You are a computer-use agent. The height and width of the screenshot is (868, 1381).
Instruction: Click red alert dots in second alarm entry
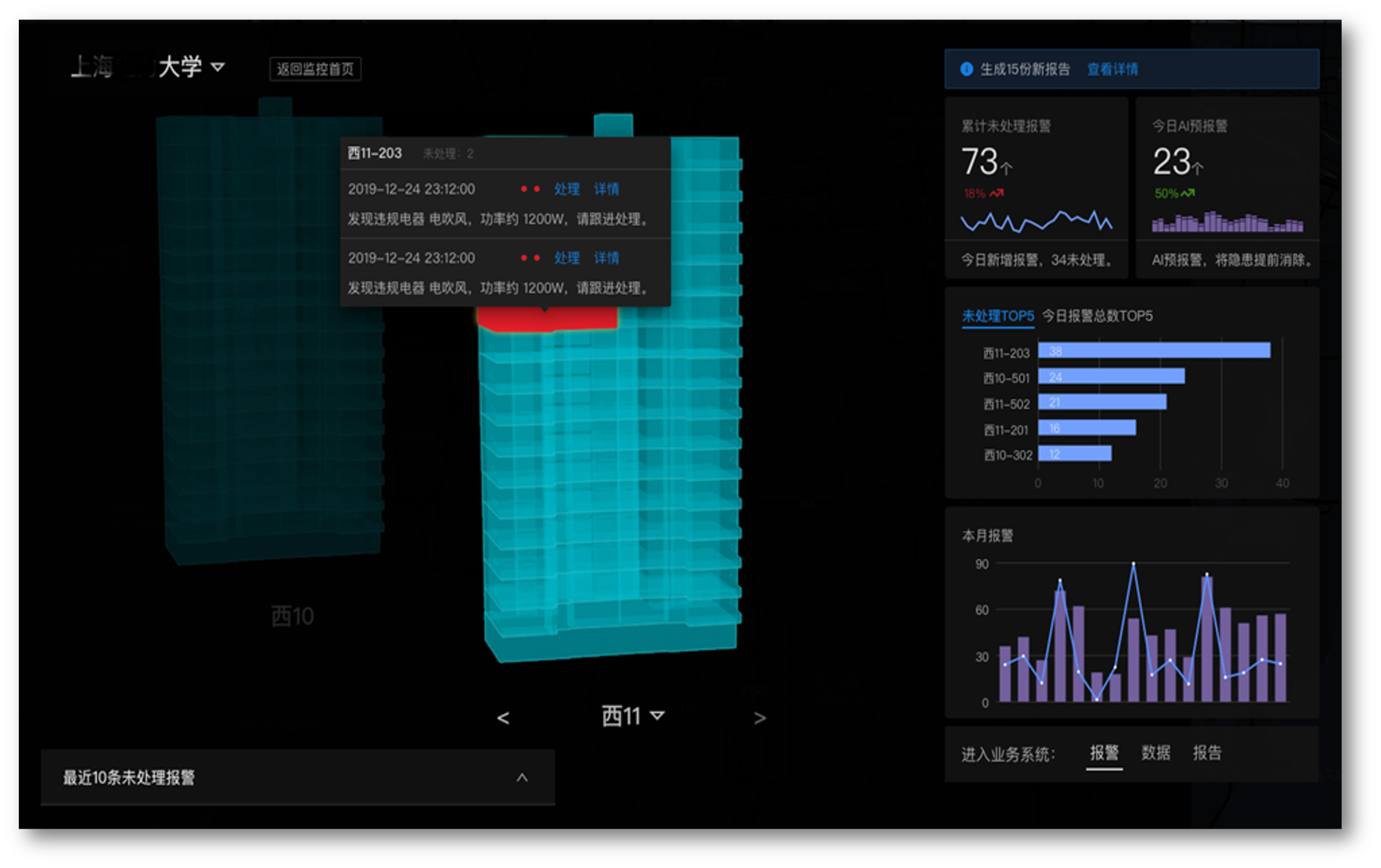pyautogui.click(x=530, y=258)
